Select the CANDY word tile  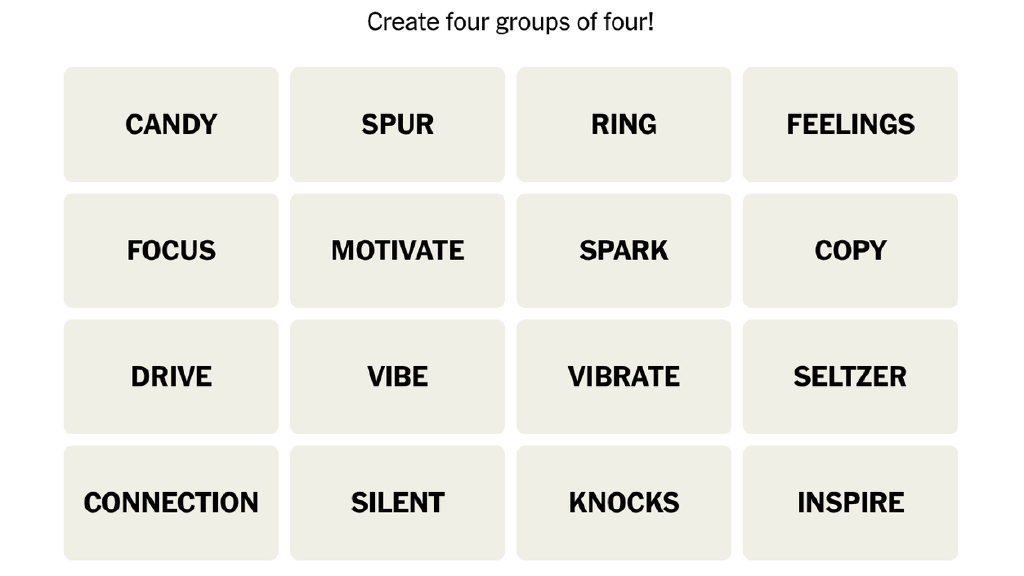coord(171,124)
